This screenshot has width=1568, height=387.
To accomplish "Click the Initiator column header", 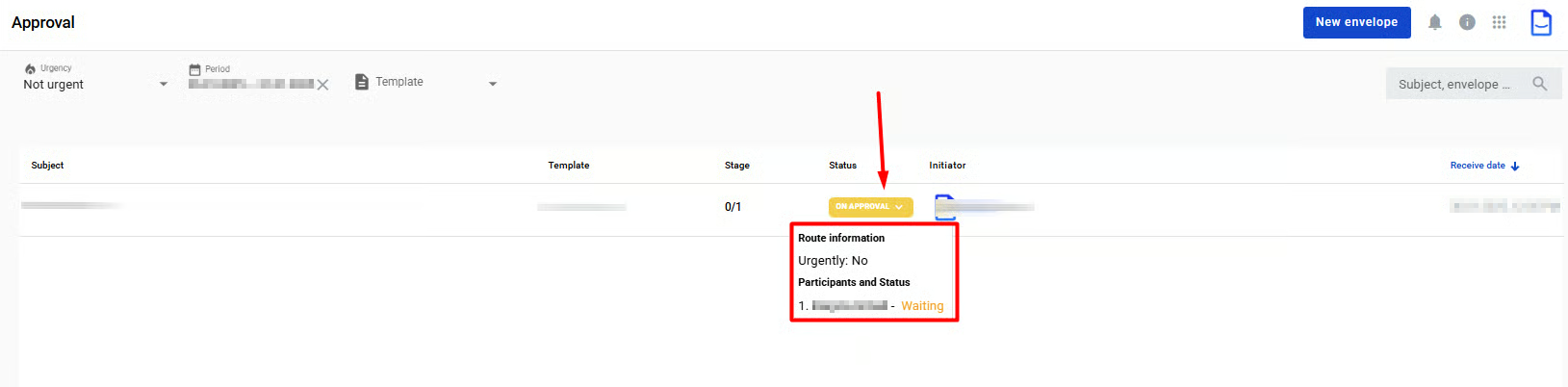I will pos(947,166).
